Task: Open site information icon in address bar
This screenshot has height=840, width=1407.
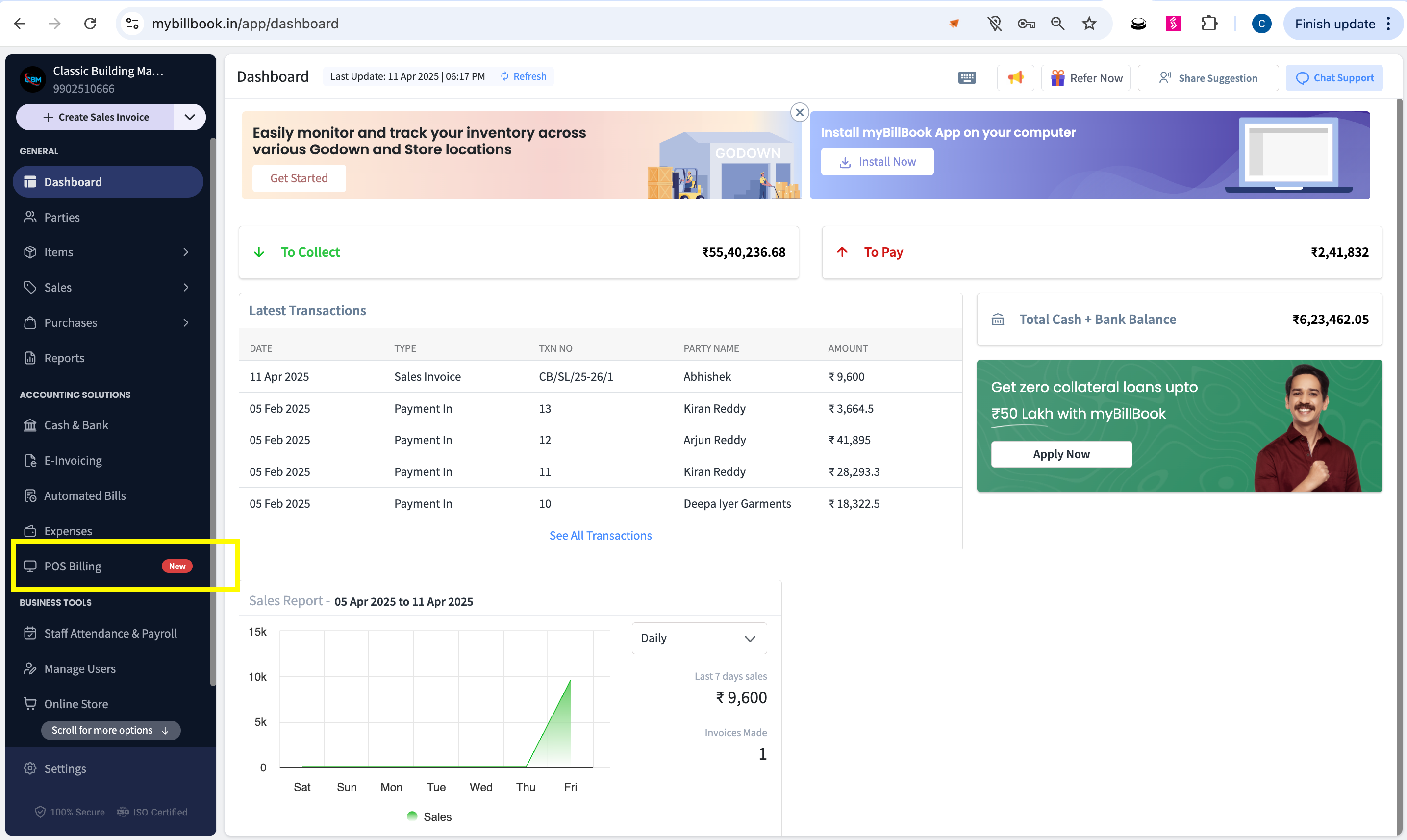Action: [132, 23]
